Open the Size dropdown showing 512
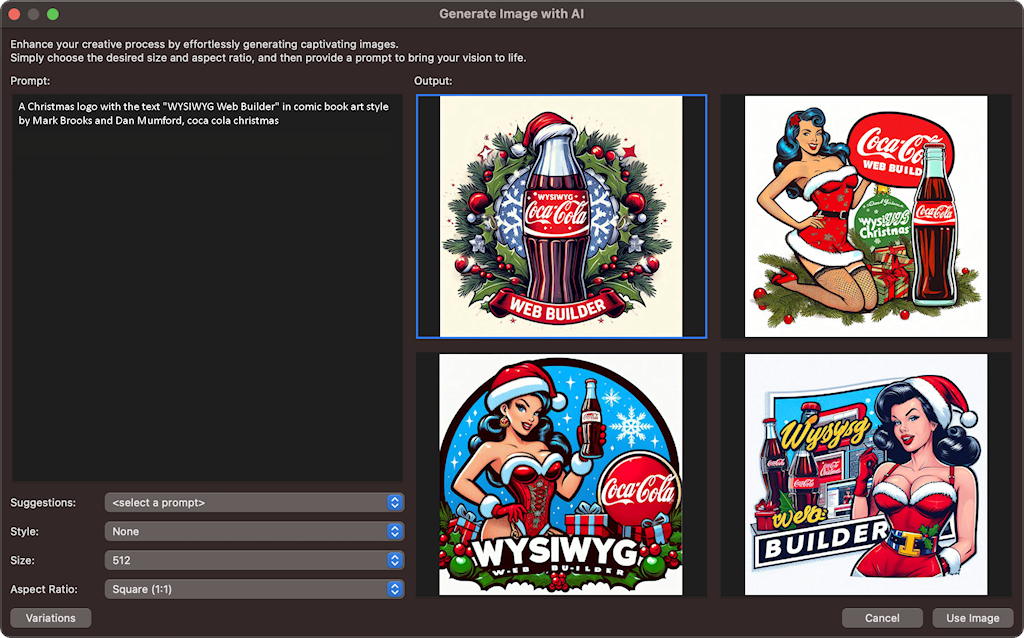The width and height of the screenshot is (1024, 638). [x=254, y=560]
